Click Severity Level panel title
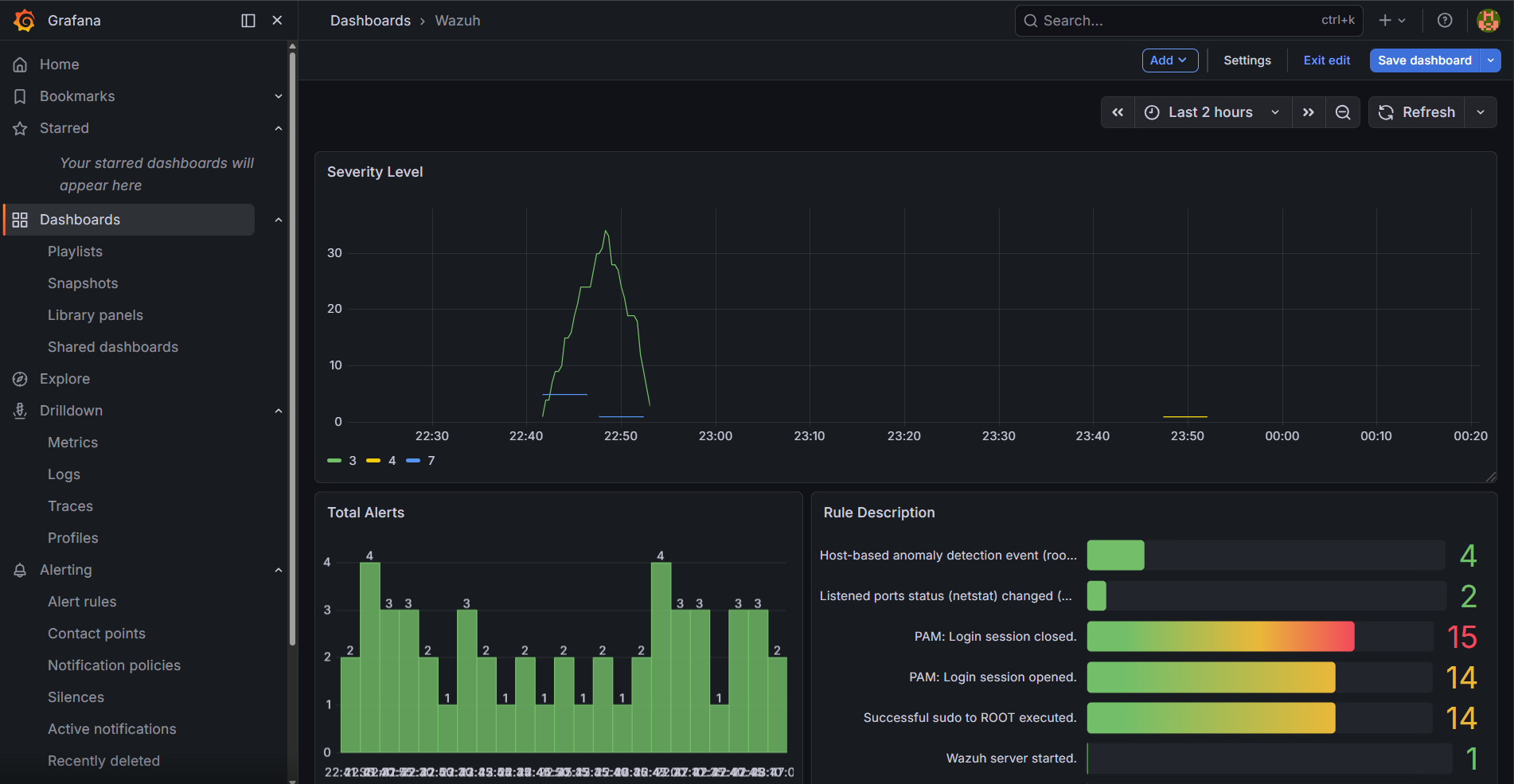Viewport: 1514px width, 784px height. pyautogui.click(x=375, y=172)
